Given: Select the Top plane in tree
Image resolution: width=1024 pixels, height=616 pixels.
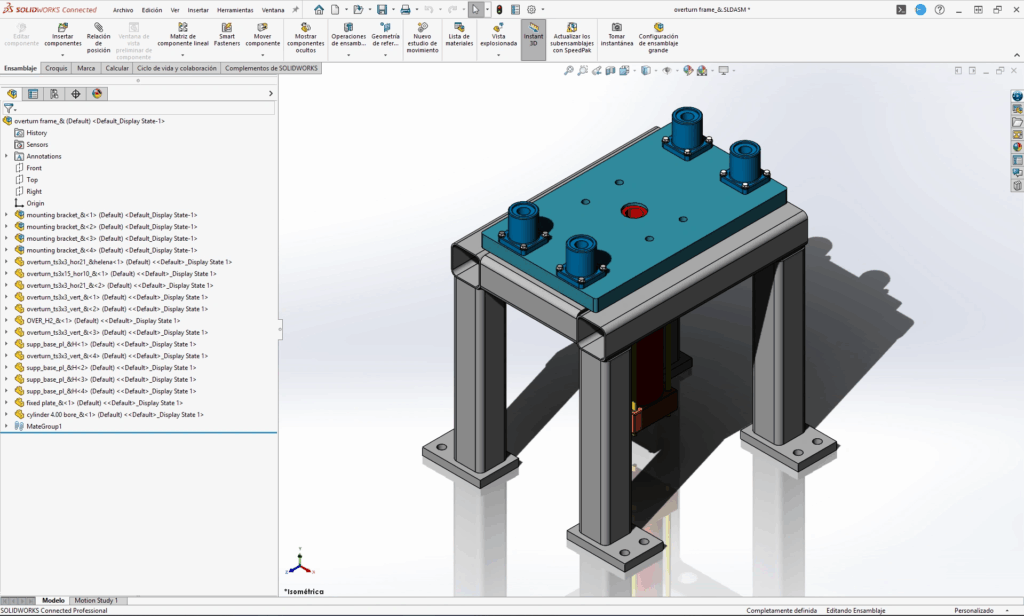Looking at the screenshot, I should coord(33,180).
